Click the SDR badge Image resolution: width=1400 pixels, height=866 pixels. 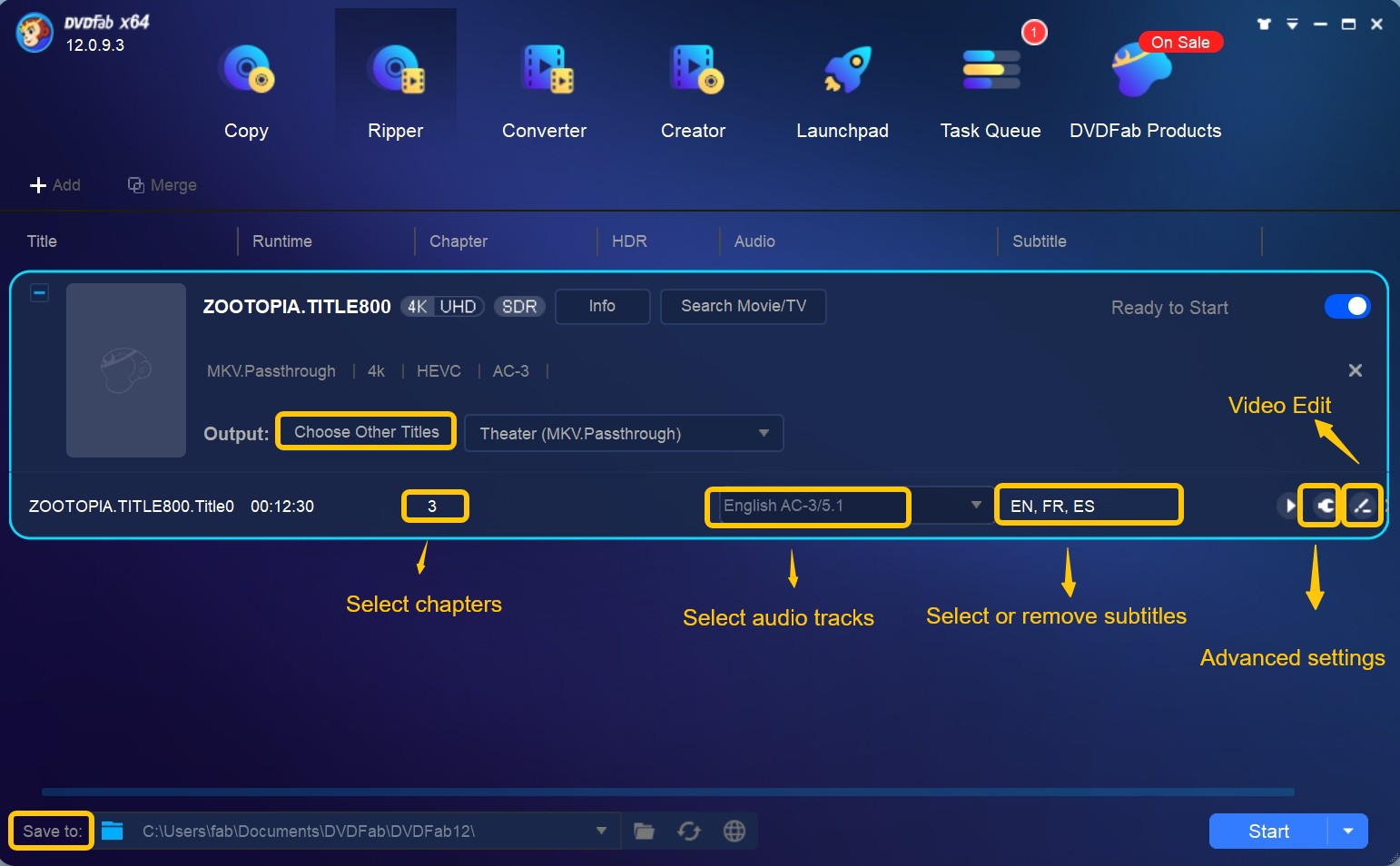519,307
